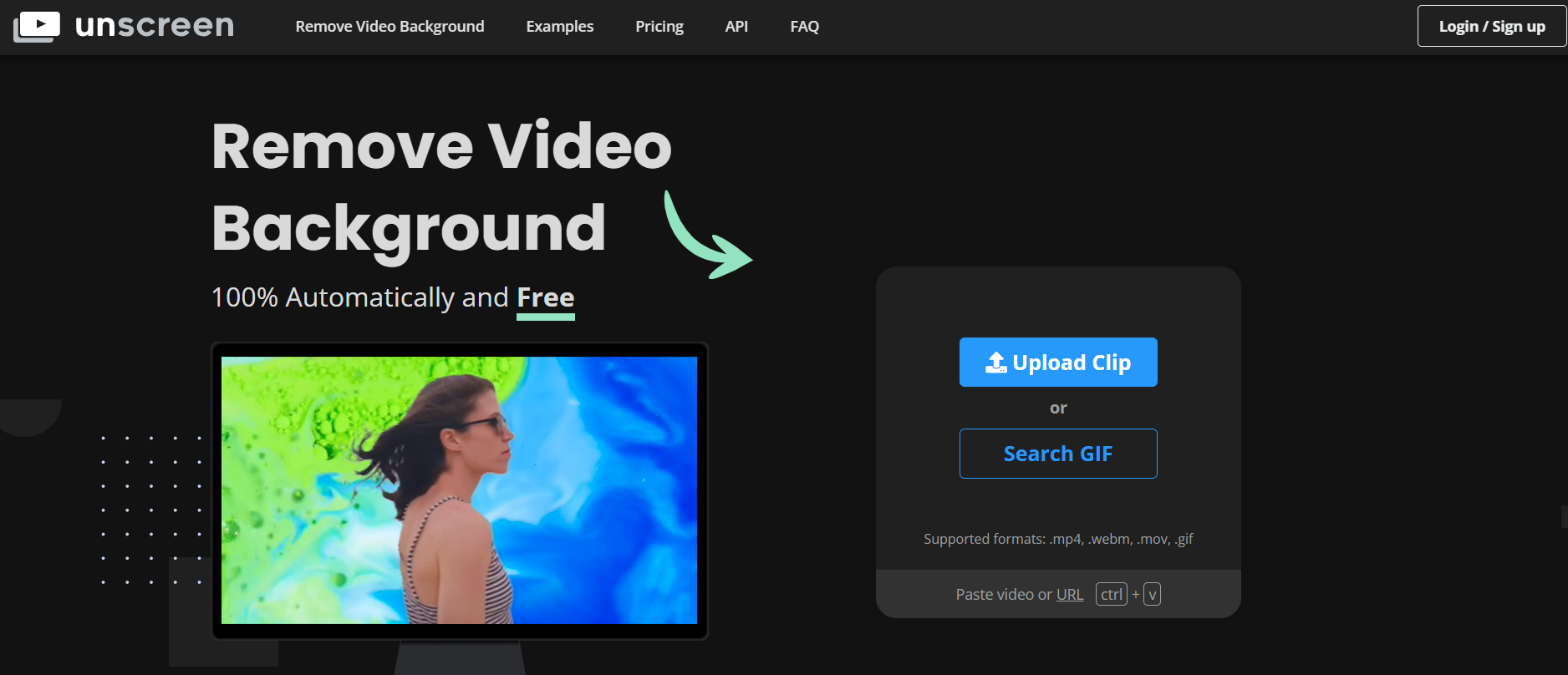Viewport: 1568px width, 675px height.
Task: Click the woman video preview thumbnail
Action: click(459, 490)
